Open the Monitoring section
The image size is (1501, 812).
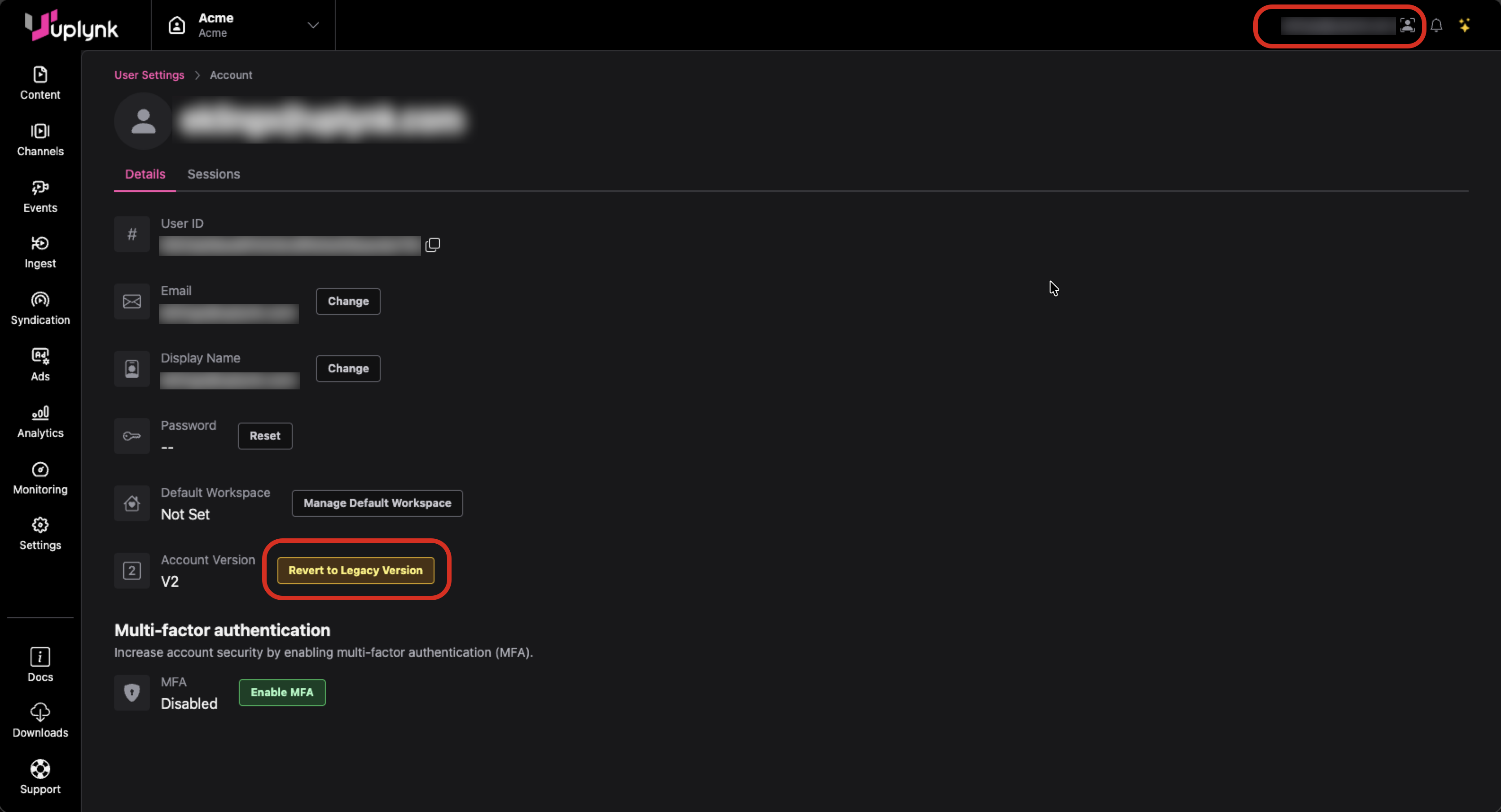click(39, 478)
